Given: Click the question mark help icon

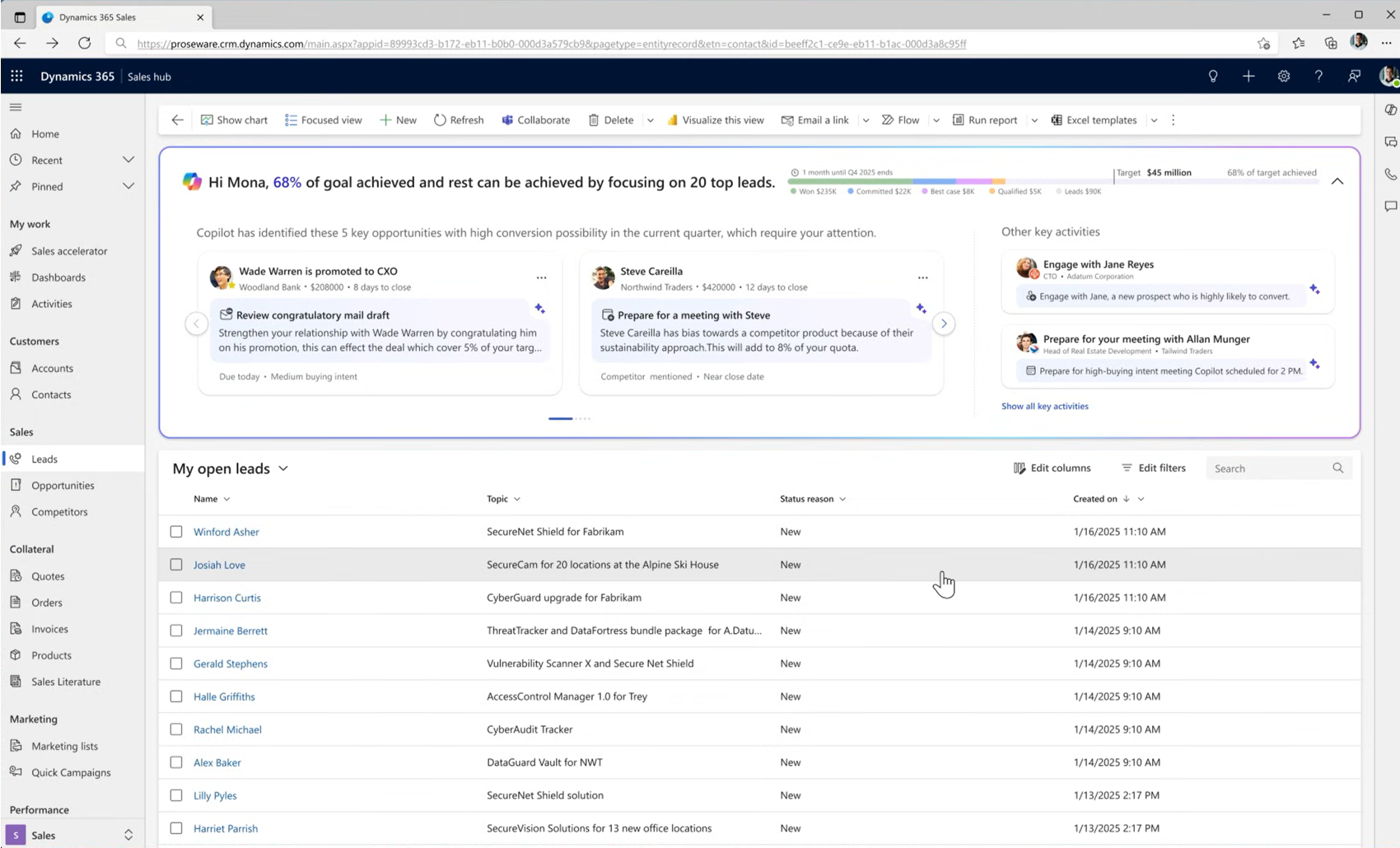Looking at the screenshot, I should 1318,76.
